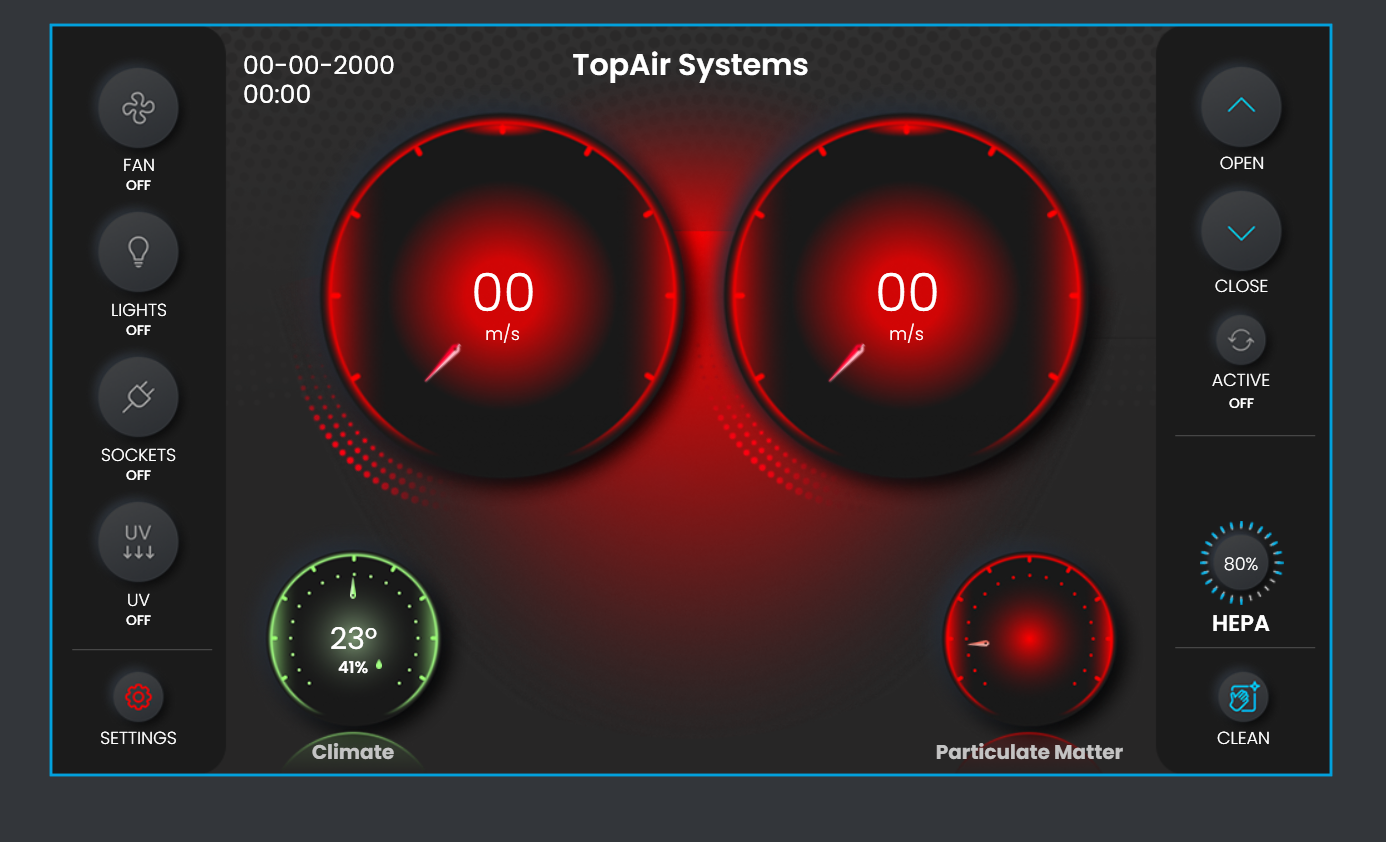1386x842 pixels.
Task: Switch on the UV lamp button
Action: pyautogui.click(x=138, y=542)
